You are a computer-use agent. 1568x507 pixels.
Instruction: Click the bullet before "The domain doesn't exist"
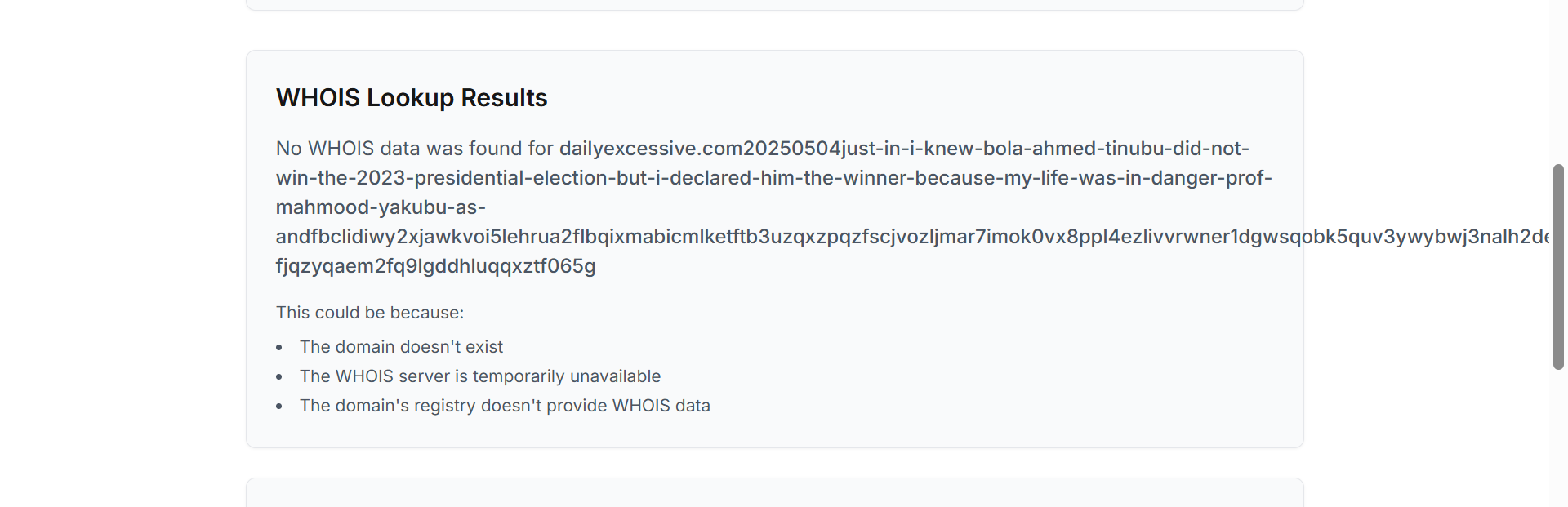pos(279,348)
